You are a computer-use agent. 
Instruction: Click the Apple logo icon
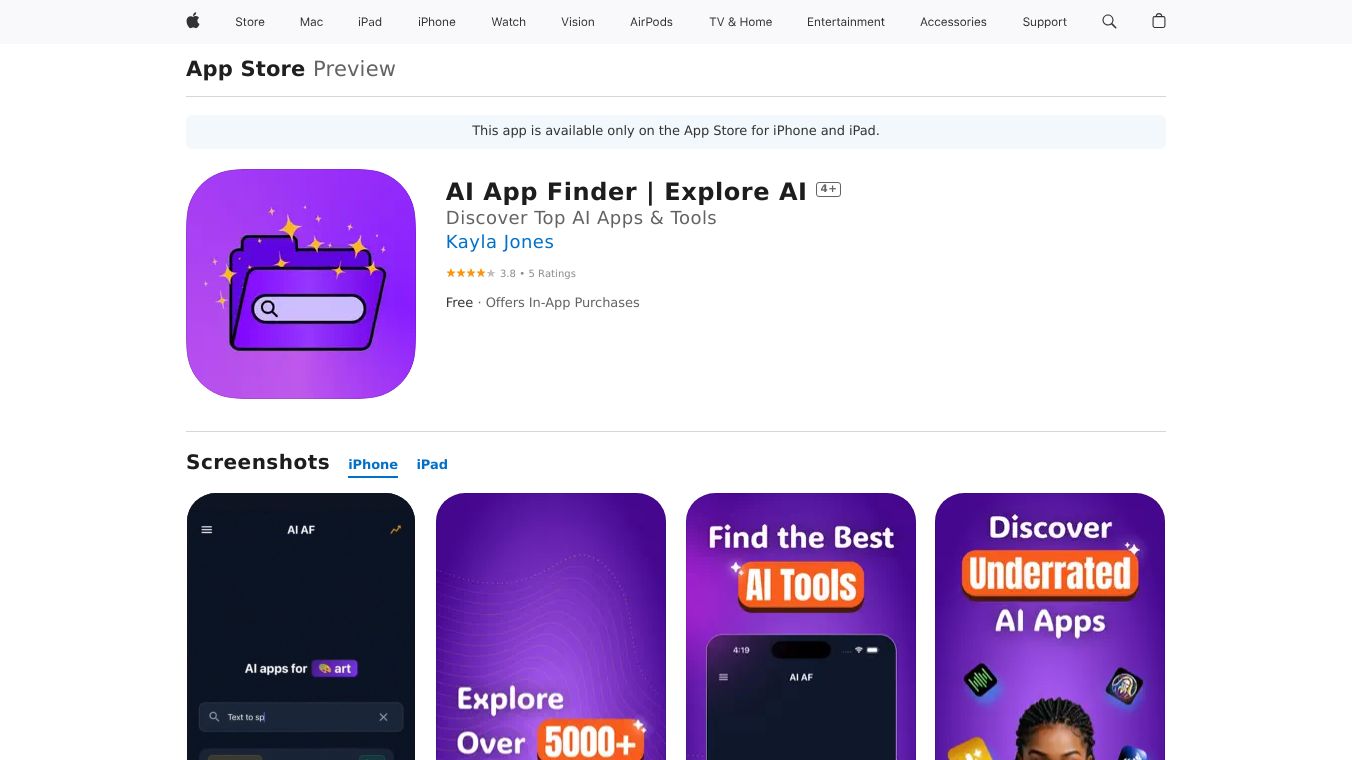pos(193,21)
